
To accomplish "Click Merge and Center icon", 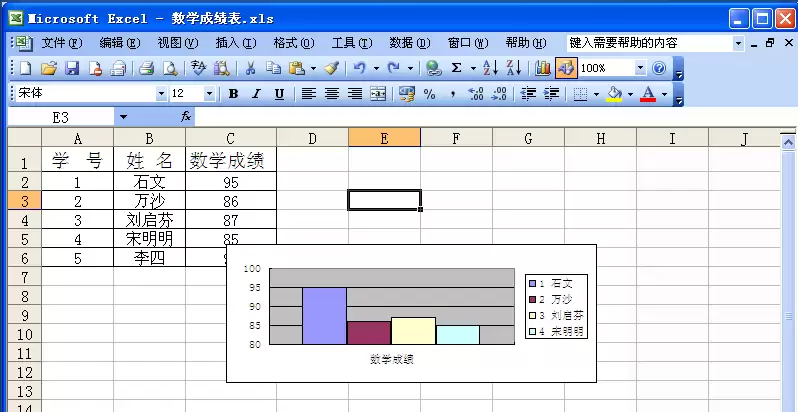I will click(378, 94).
